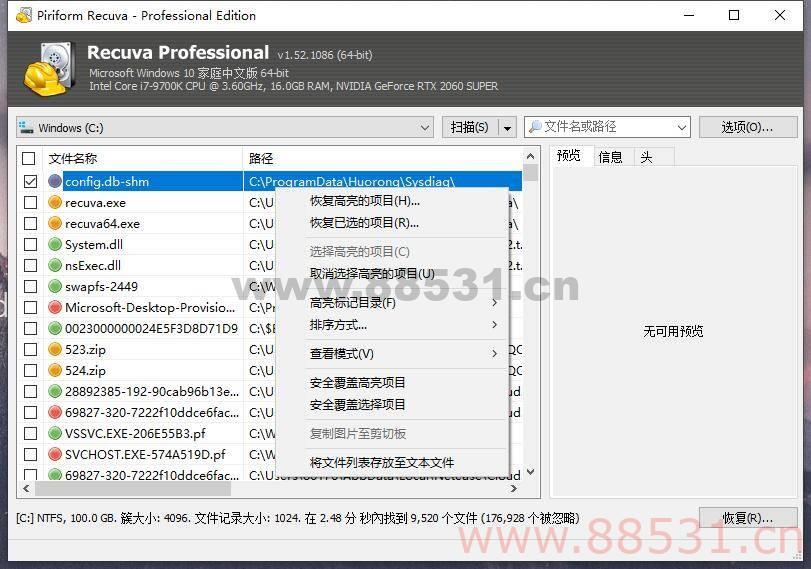Click the 恢复(R) recover button

(747, 518)
